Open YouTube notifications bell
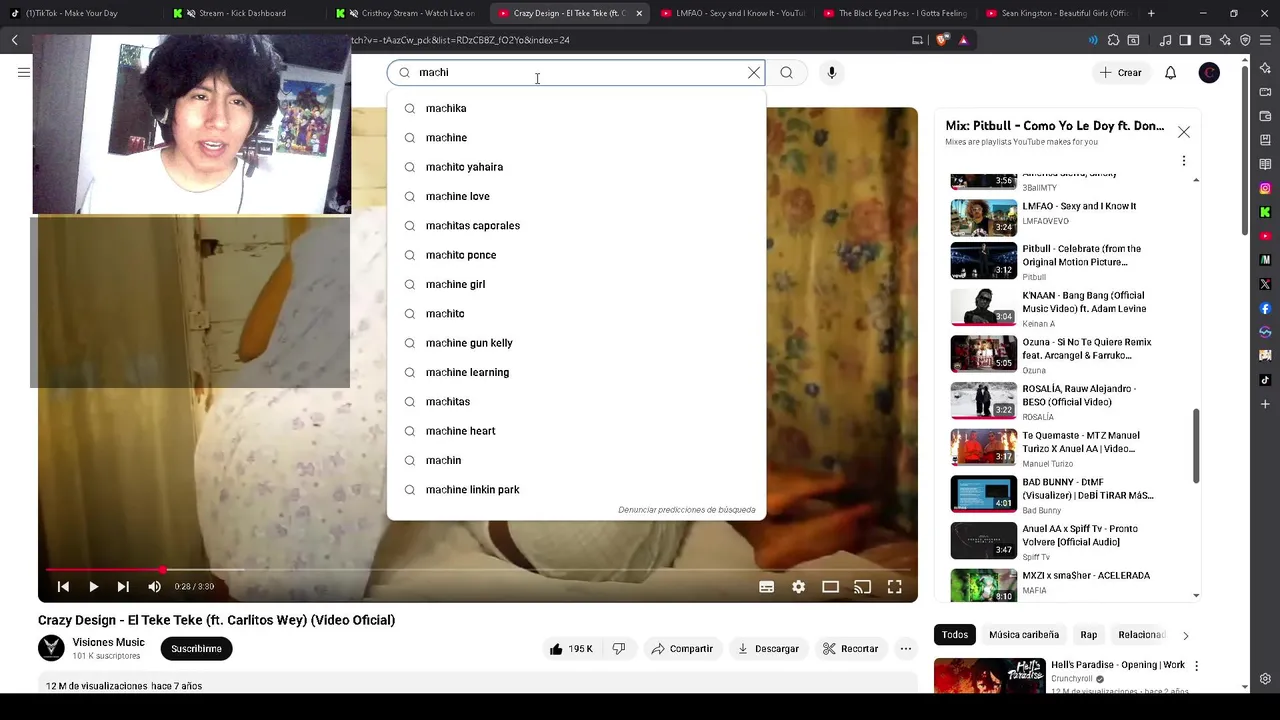Screen dimensions: 1280x720 [1170, 72]
